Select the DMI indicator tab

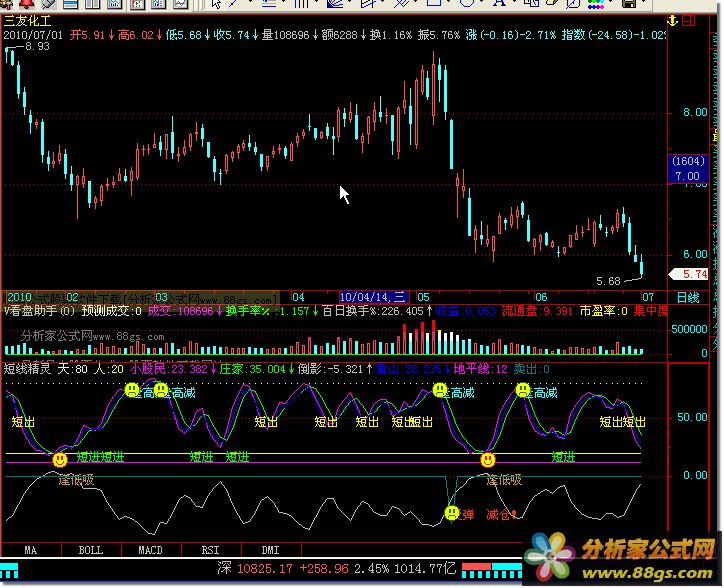(270, 550)
